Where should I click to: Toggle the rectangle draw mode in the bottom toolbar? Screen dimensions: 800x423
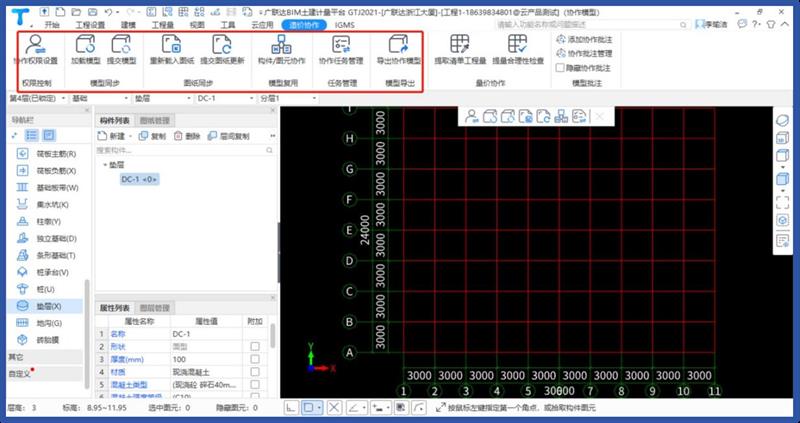[308, 408]
